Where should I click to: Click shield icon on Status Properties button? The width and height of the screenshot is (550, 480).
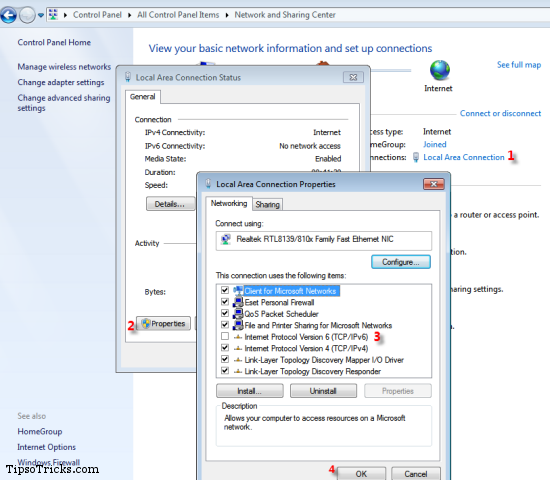(146, 323)
